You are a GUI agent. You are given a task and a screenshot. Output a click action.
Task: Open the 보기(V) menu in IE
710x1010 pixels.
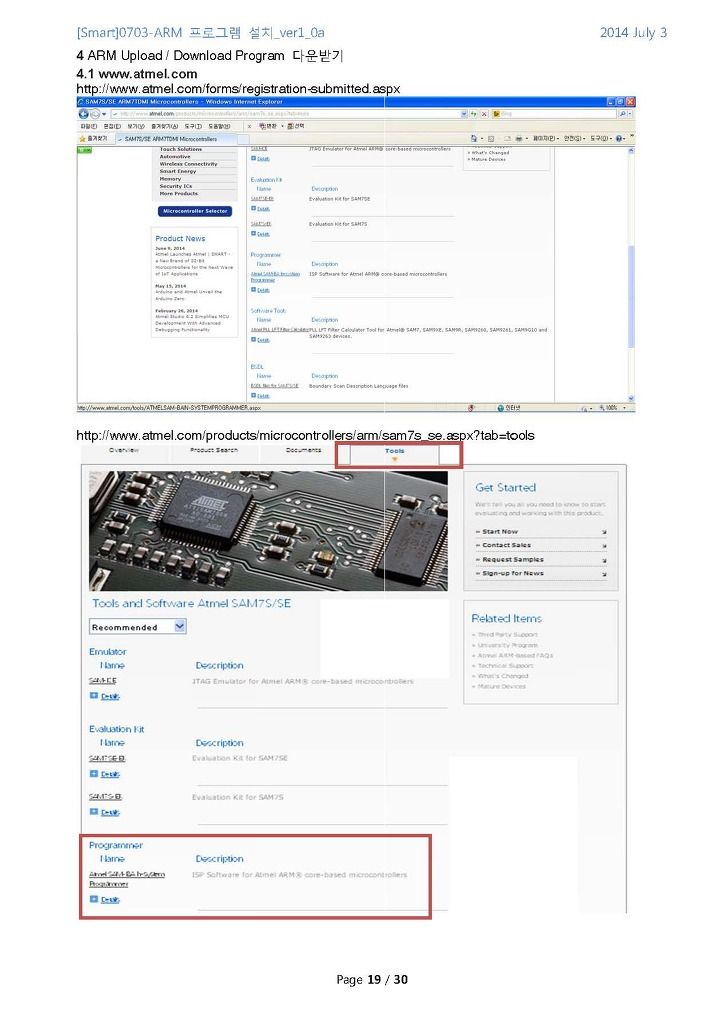point(136,126)
